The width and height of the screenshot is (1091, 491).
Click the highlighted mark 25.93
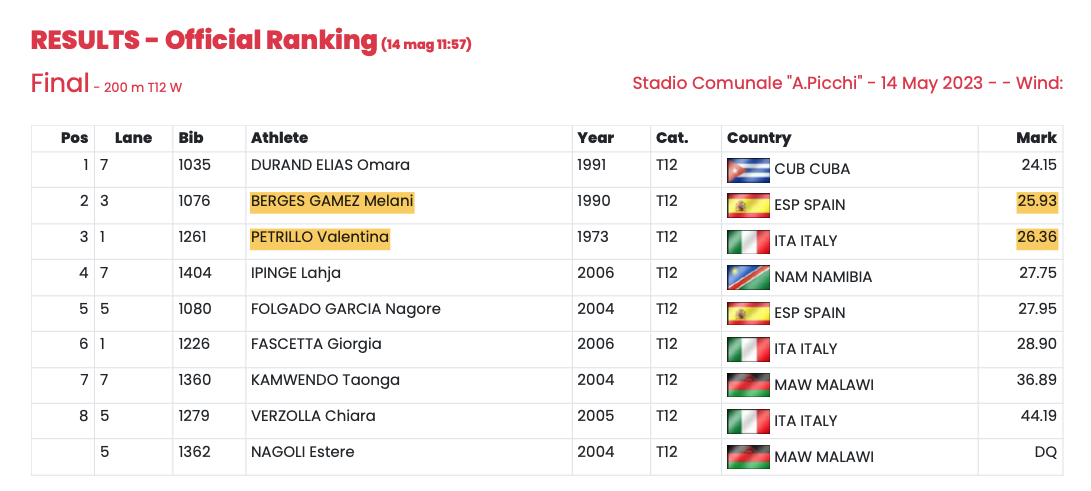tap(1037, 202)
